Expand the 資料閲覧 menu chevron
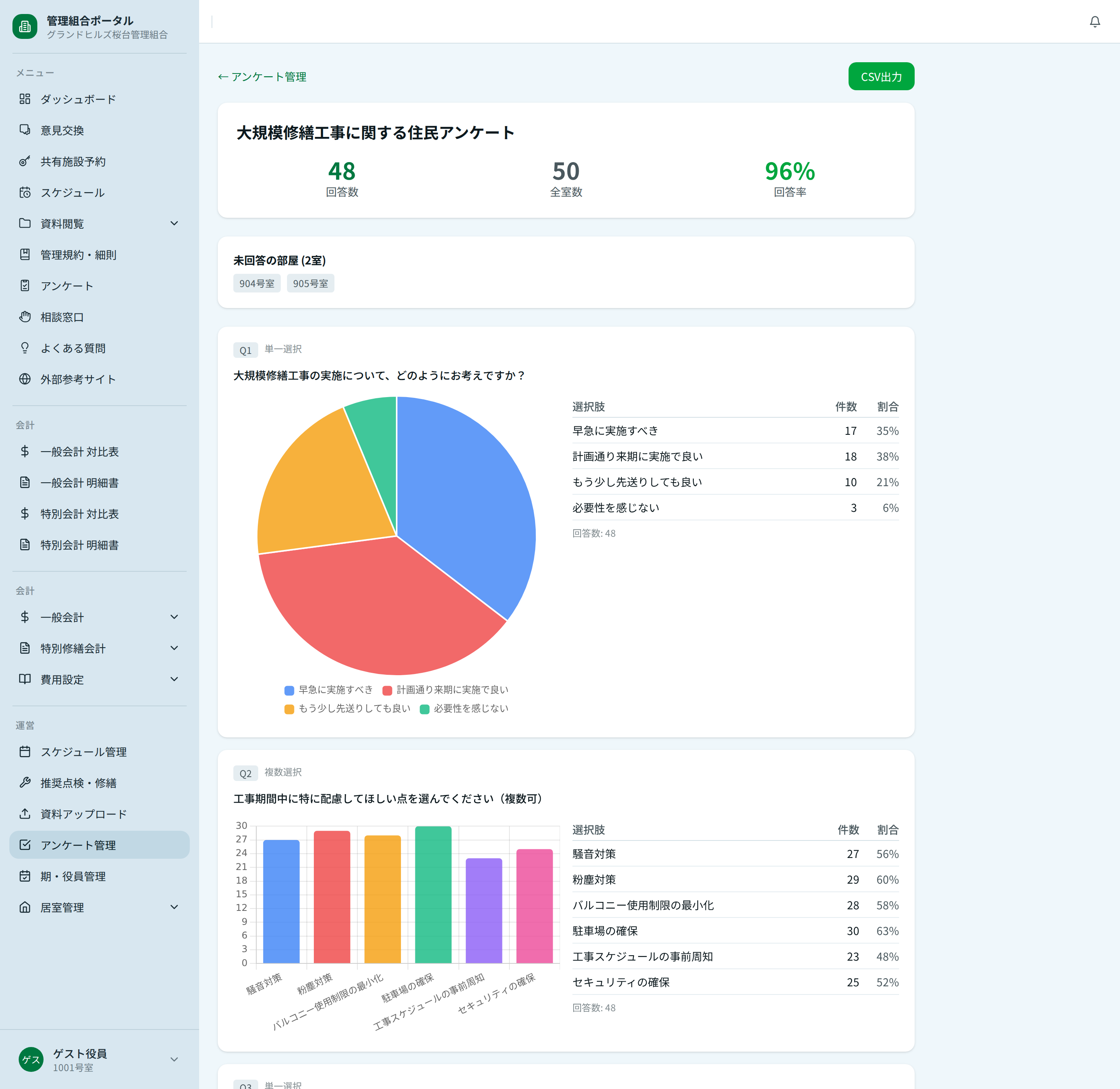This screenshot has width=1120, height=1089. (175, 223)
